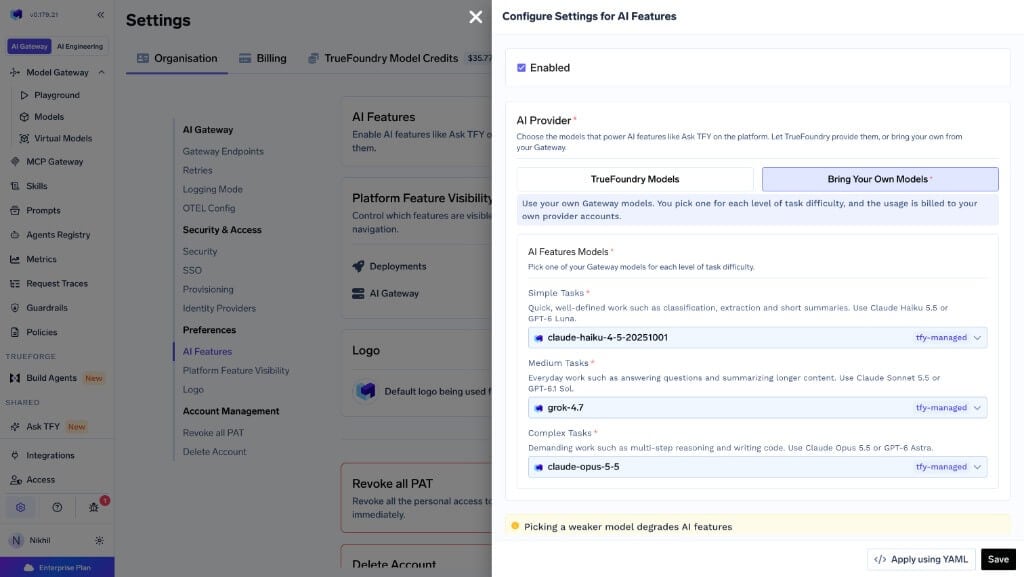The width and height of the screenshot is (1024, 577).
Task: Switch to the AI Engineering mode pill
Action: pyautogui.click(x=80, y=46)
